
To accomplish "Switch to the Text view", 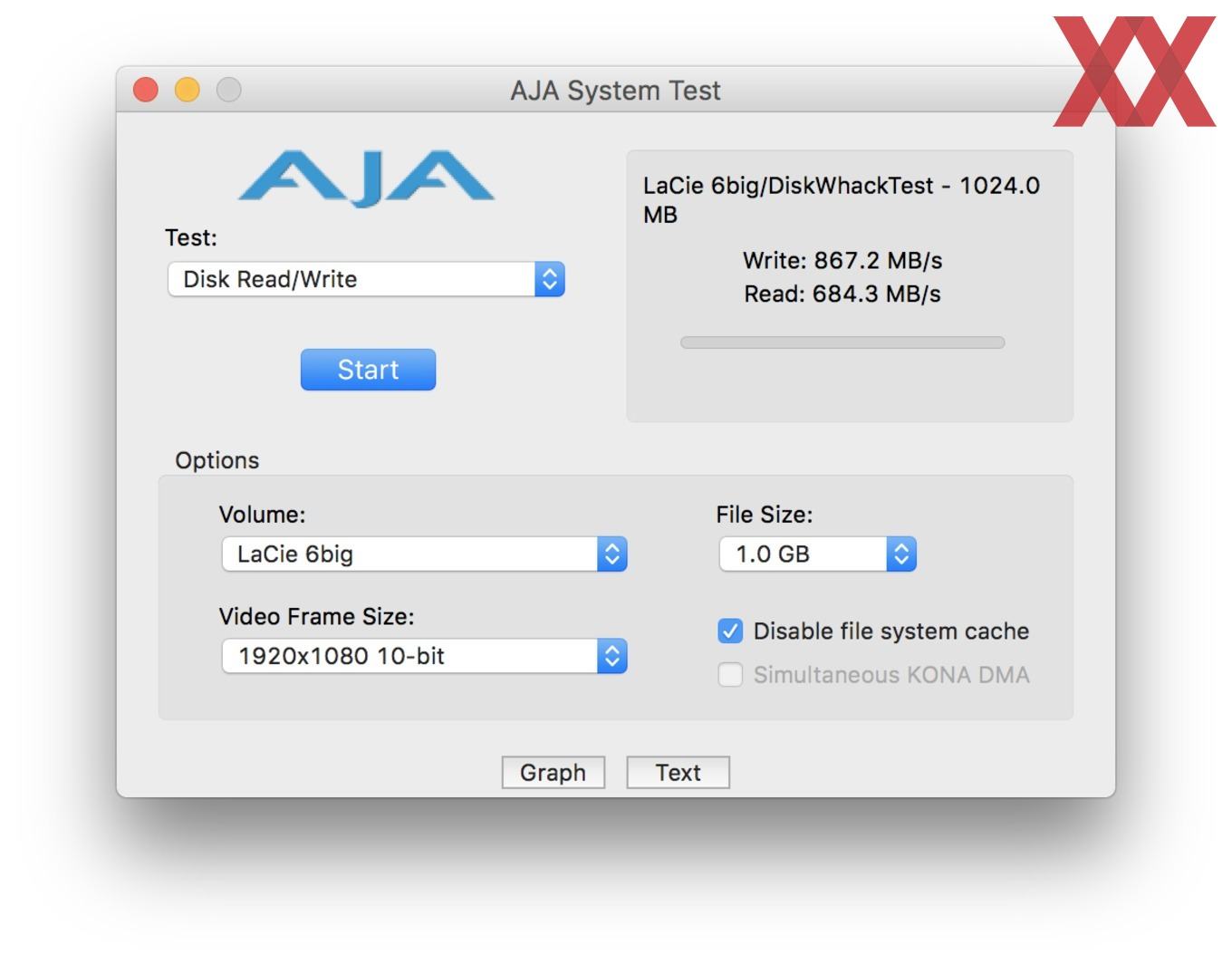I will coord(678,773).
